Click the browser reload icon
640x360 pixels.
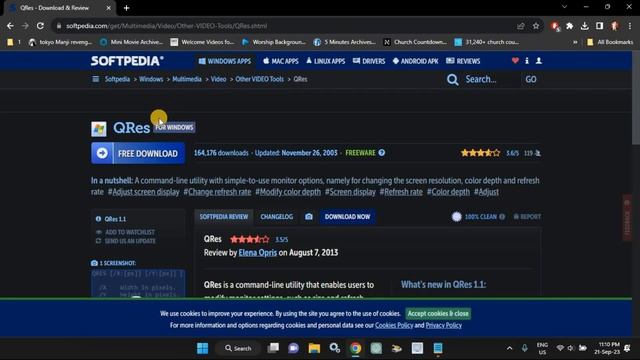coord(40,26)
